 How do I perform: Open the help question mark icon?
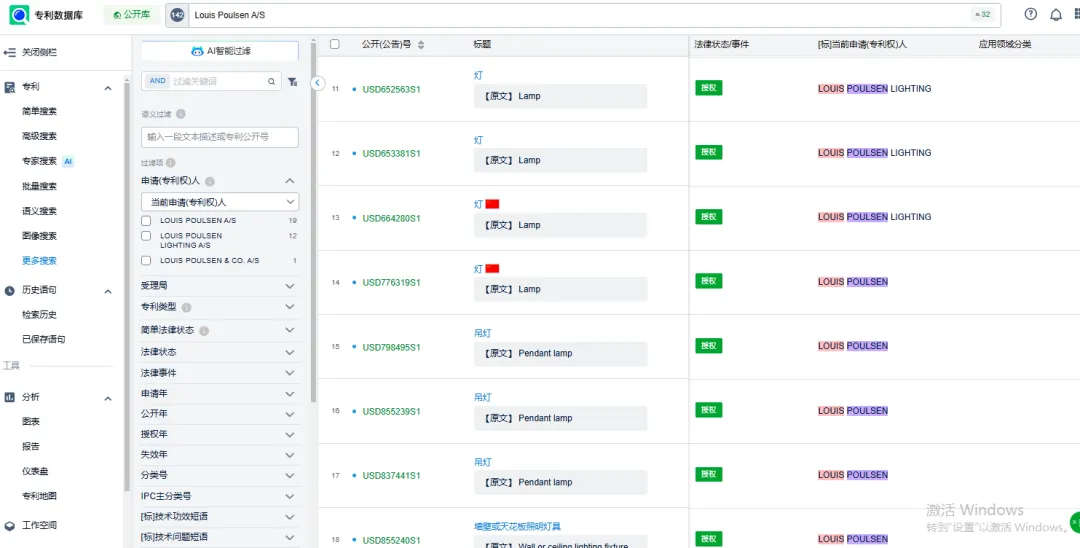[1030, 14]
